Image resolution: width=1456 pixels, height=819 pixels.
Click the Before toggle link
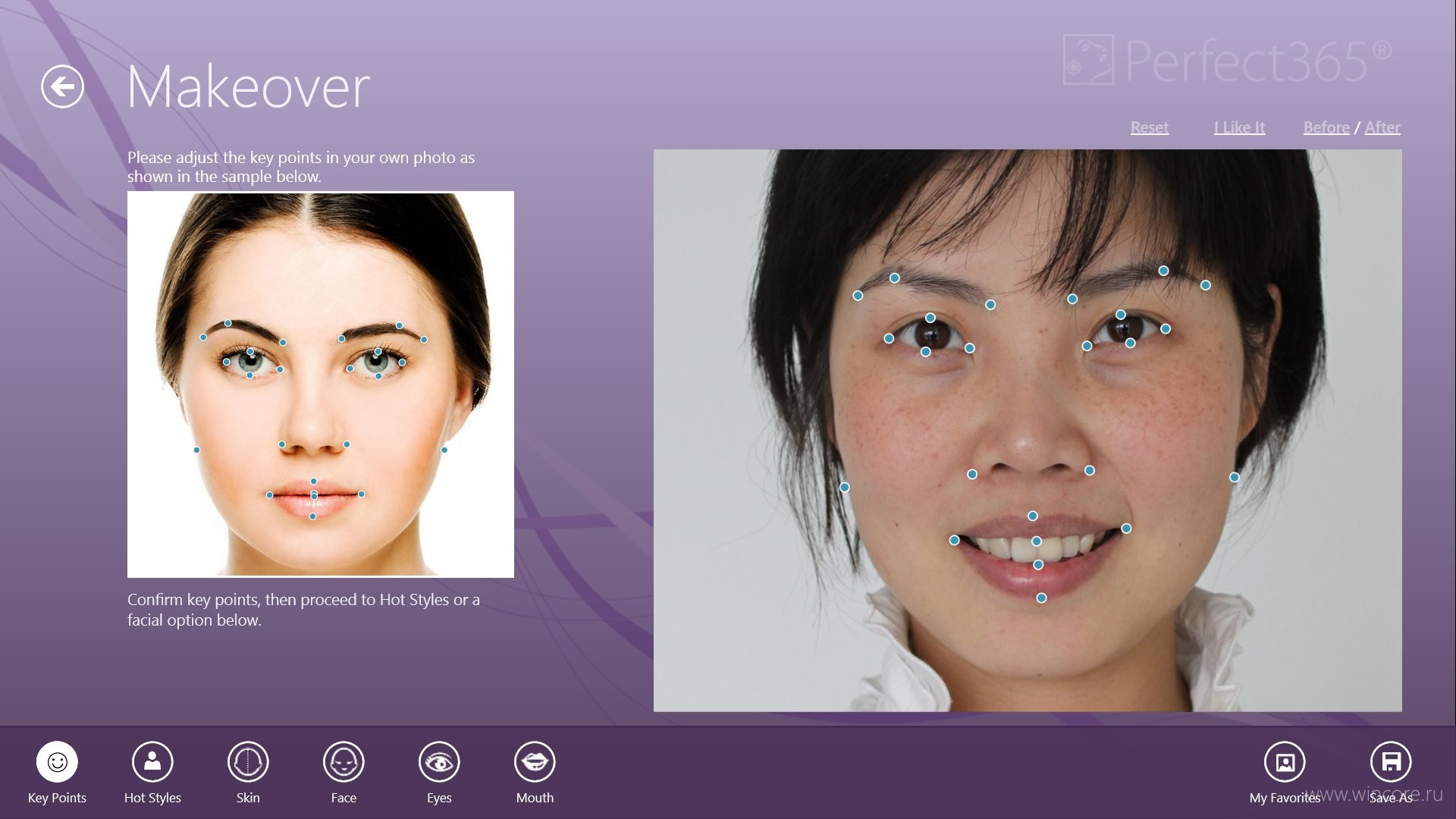[1326, 126]
